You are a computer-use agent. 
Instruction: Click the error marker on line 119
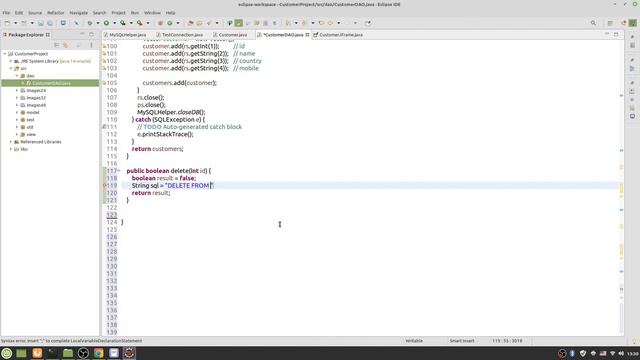(104, 185)
